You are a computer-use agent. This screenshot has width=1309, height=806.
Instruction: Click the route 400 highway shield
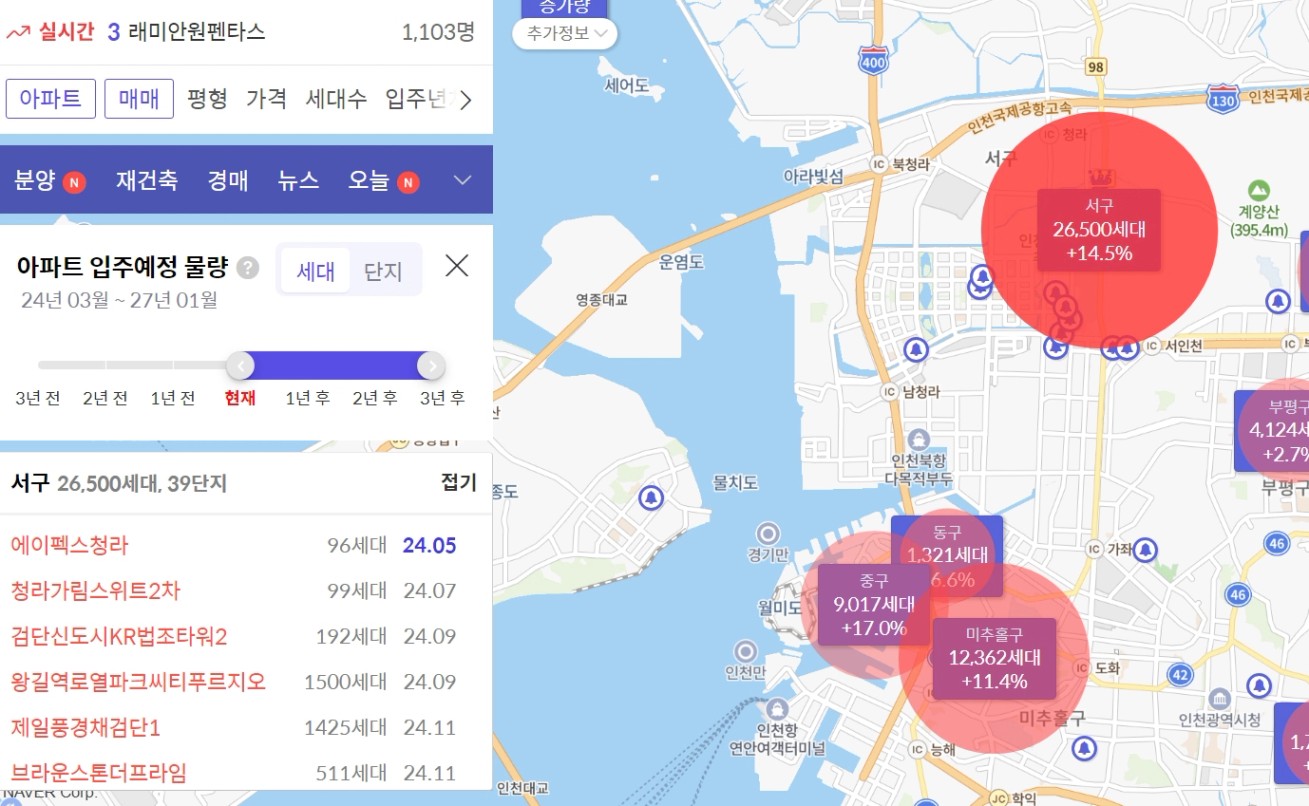(872, 59)
